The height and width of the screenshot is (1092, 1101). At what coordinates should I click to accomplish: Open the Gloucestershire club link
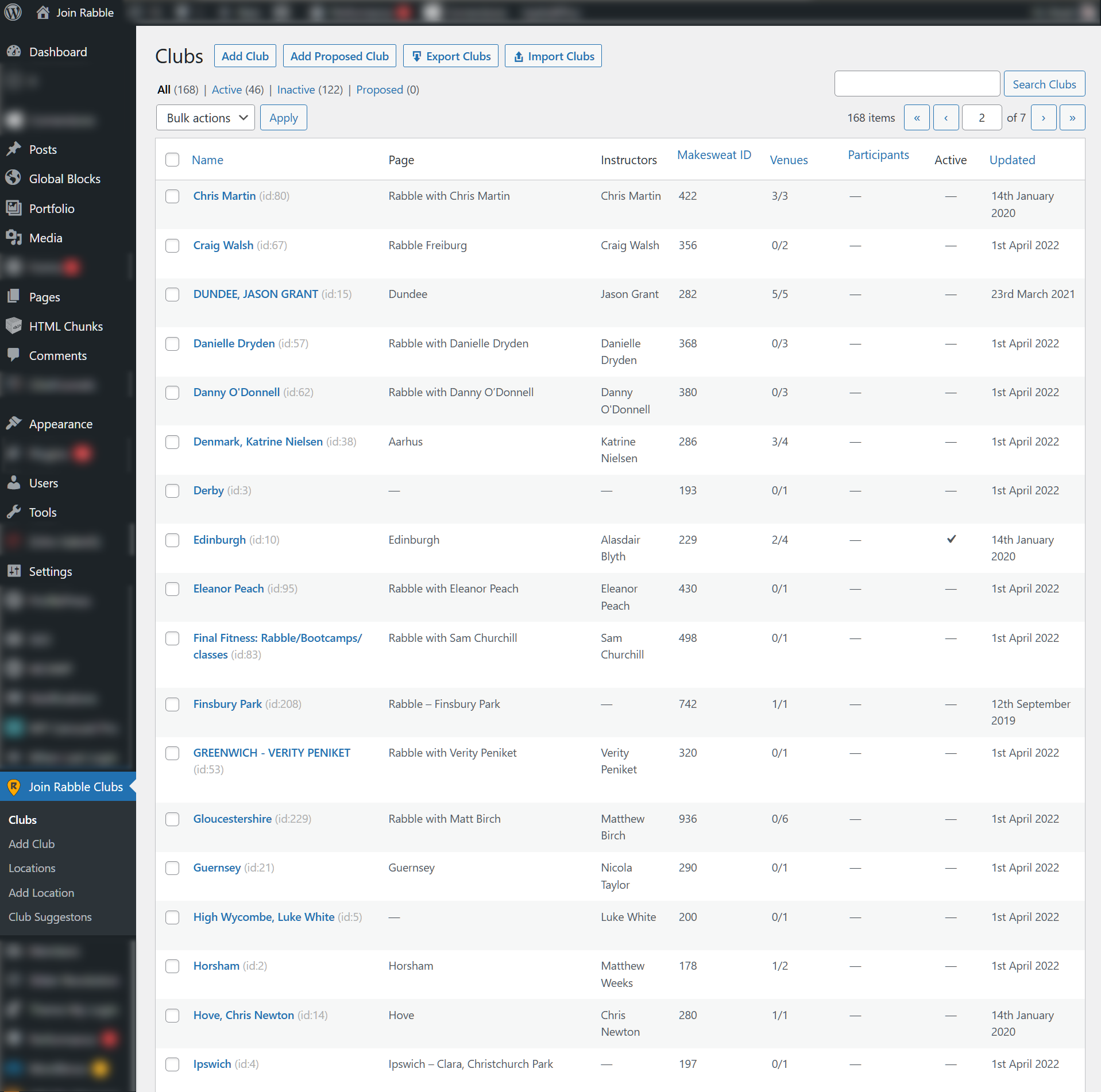tap(232, 819)
